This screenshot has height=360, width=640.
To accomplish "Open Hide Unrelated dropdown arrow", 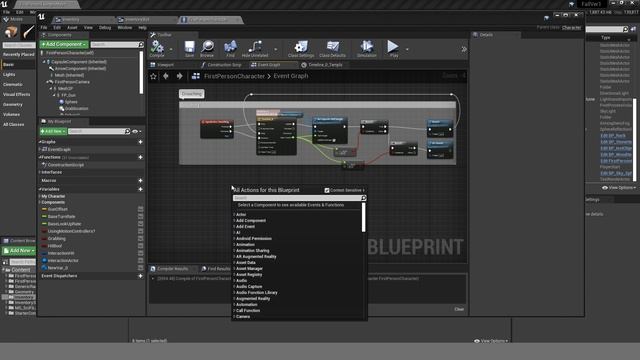I will coord(276,49).
